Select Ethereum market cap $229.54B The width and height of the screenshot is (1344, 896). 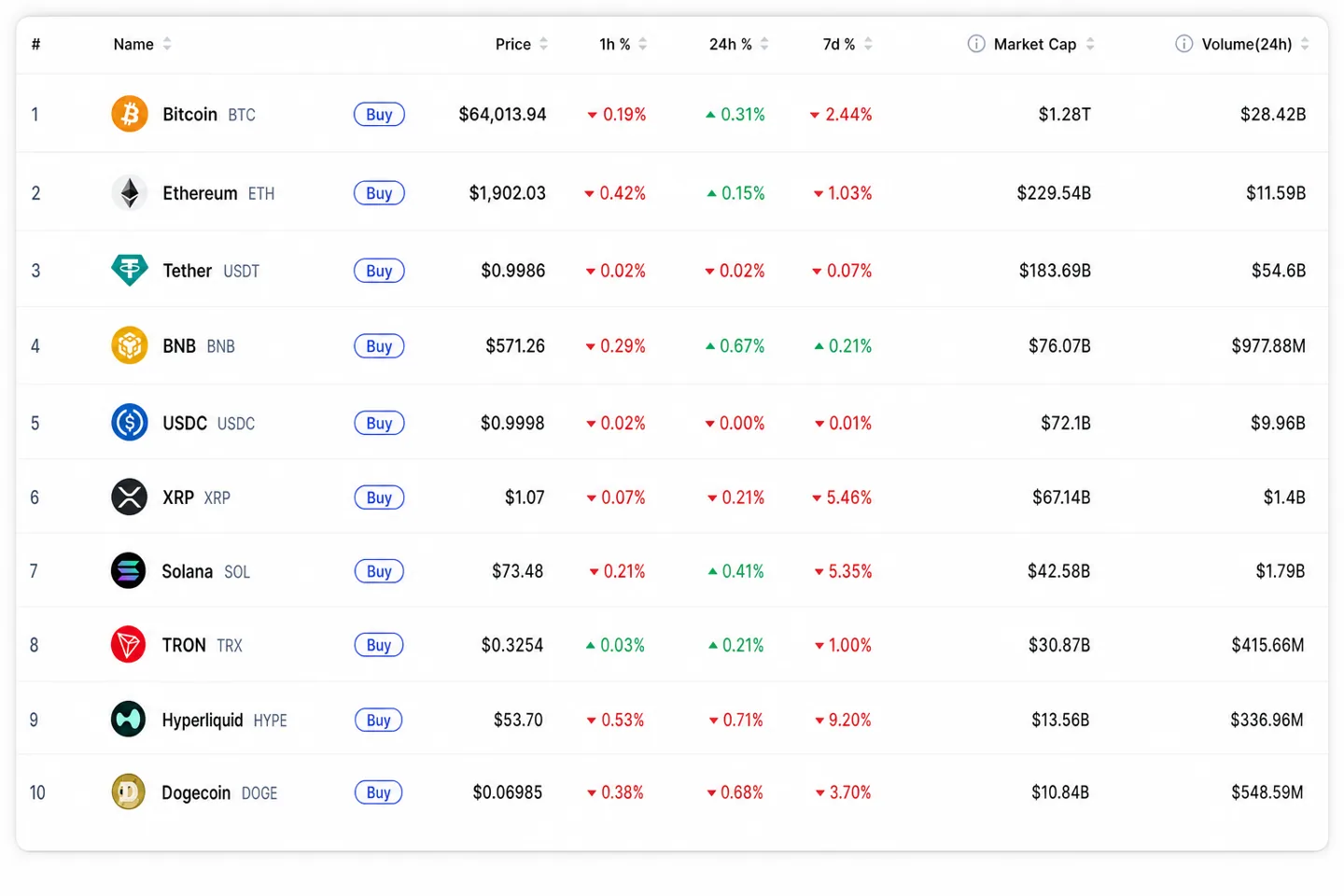coord(1054,193)
